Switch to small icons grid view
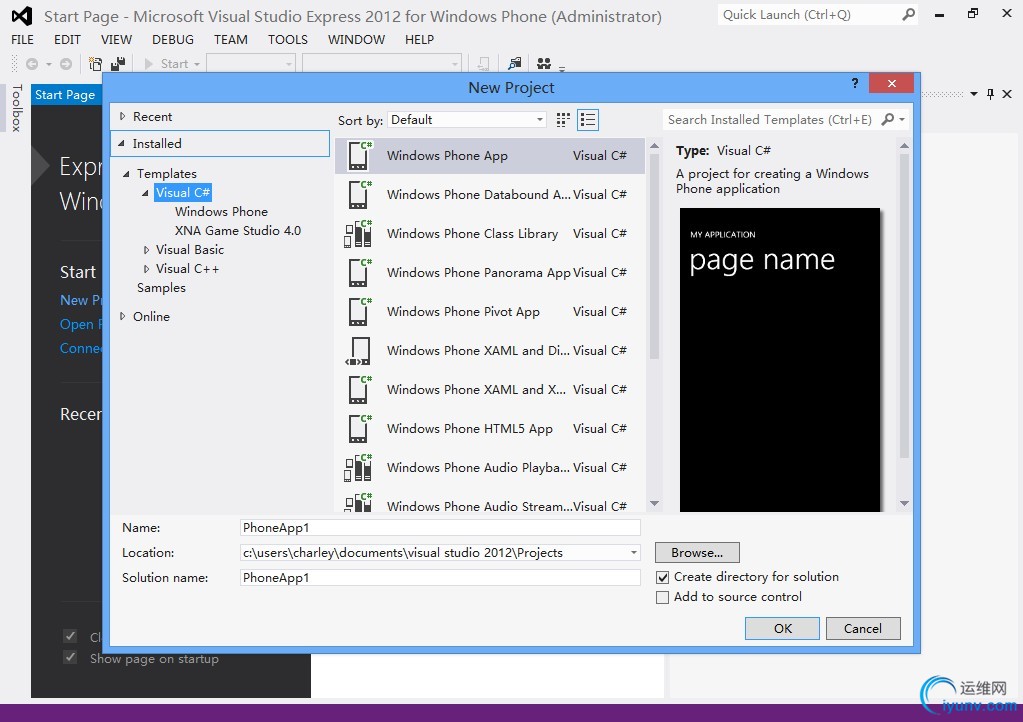Image resolution: width=1023 pixels, height=722 pixels. (x=563, y=120)
